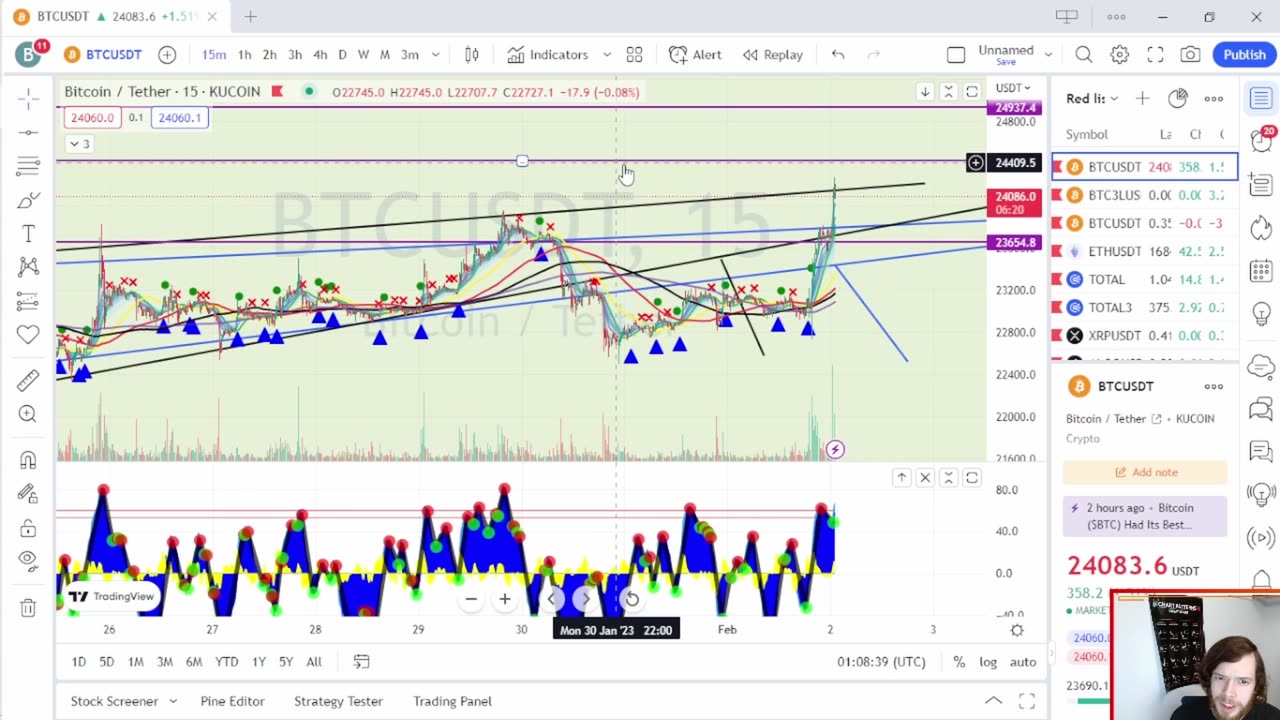Click Add note for BTCUSDT

(x=1145, y=472)
